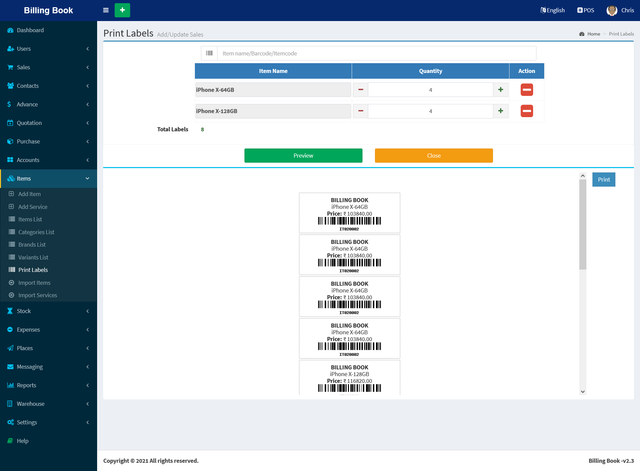Image resolution: width=640 pixels, height=471 pixels.
Task: Expand the Sales menu chevron
Action: coord(87,67)
